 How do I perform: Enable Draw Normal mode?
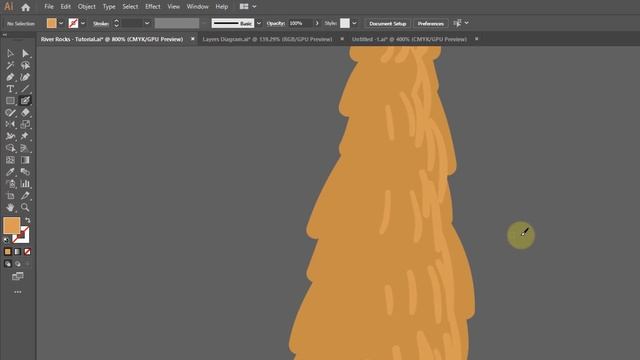pyautogui.click(x=8, y=264)
